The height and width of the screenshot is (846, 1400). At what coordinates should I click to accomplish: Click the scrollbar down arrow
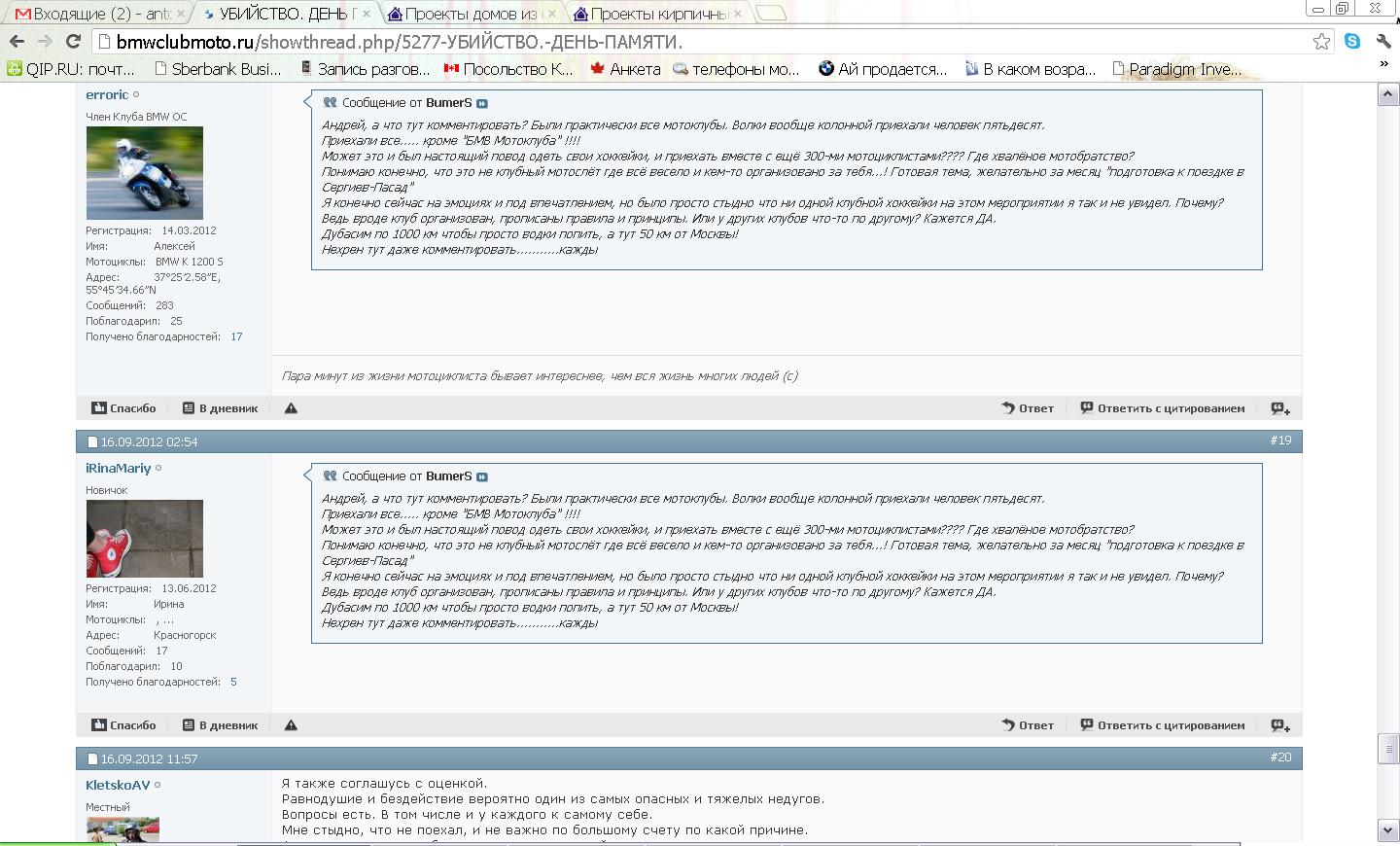(1388, 829)
